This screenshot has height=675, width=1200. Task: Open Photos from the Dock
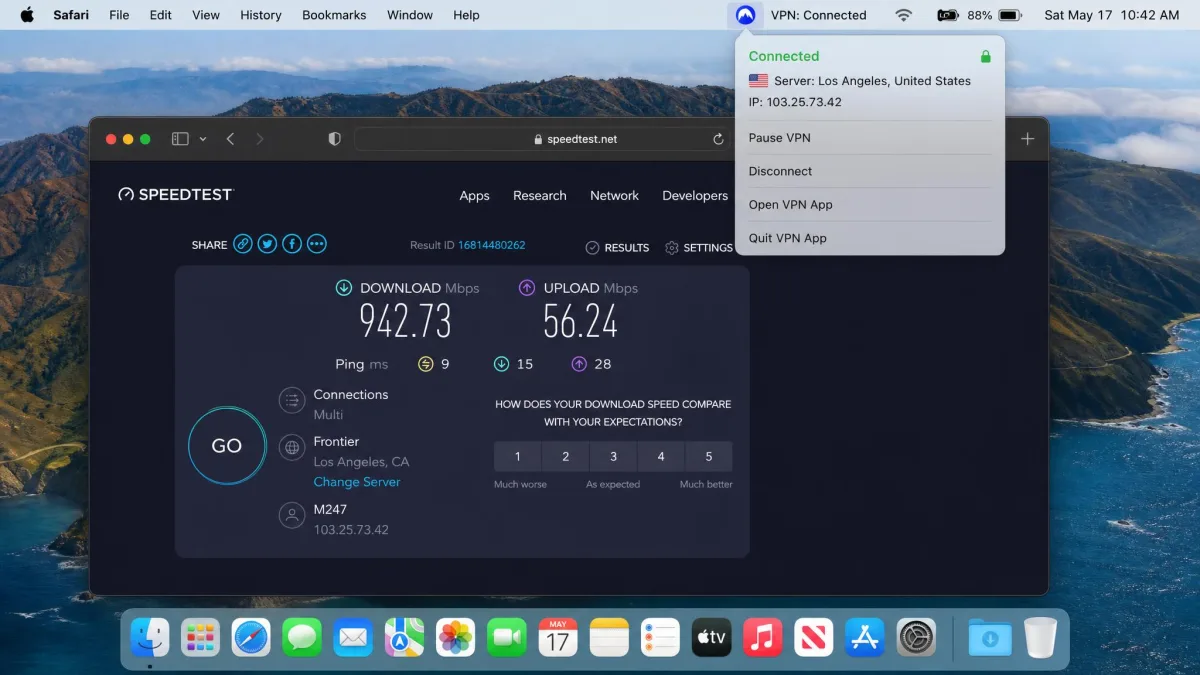(455, 637)
